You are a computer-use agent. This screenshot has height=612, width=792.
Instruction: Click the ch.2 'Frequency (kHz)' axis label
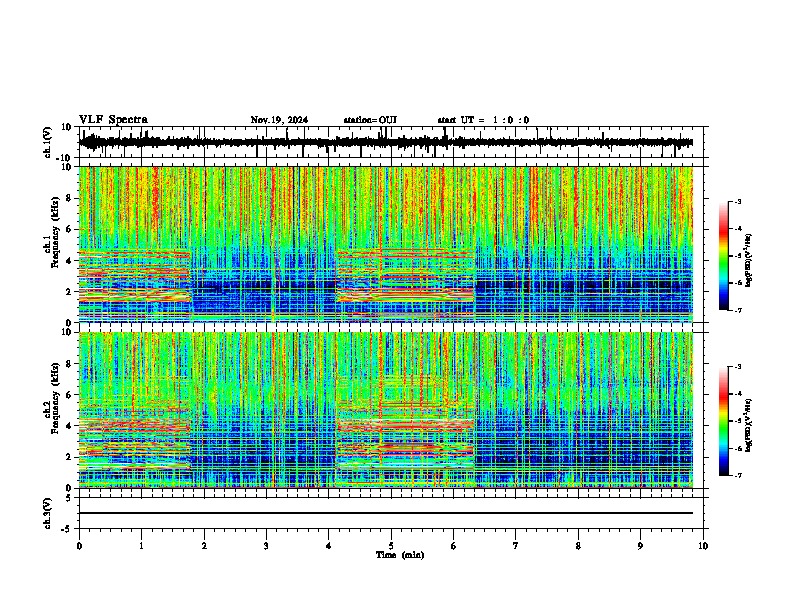[55, 397]
